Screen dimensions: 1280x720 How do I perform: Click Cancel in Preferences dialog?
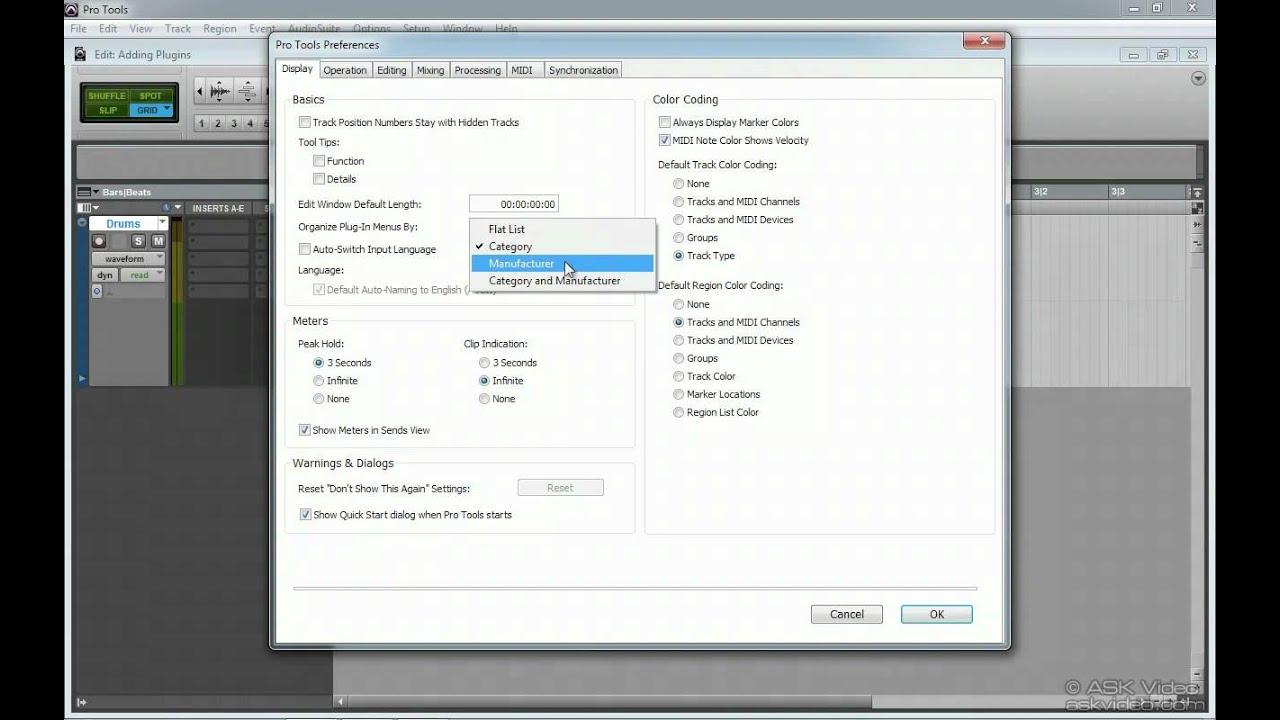847,614
